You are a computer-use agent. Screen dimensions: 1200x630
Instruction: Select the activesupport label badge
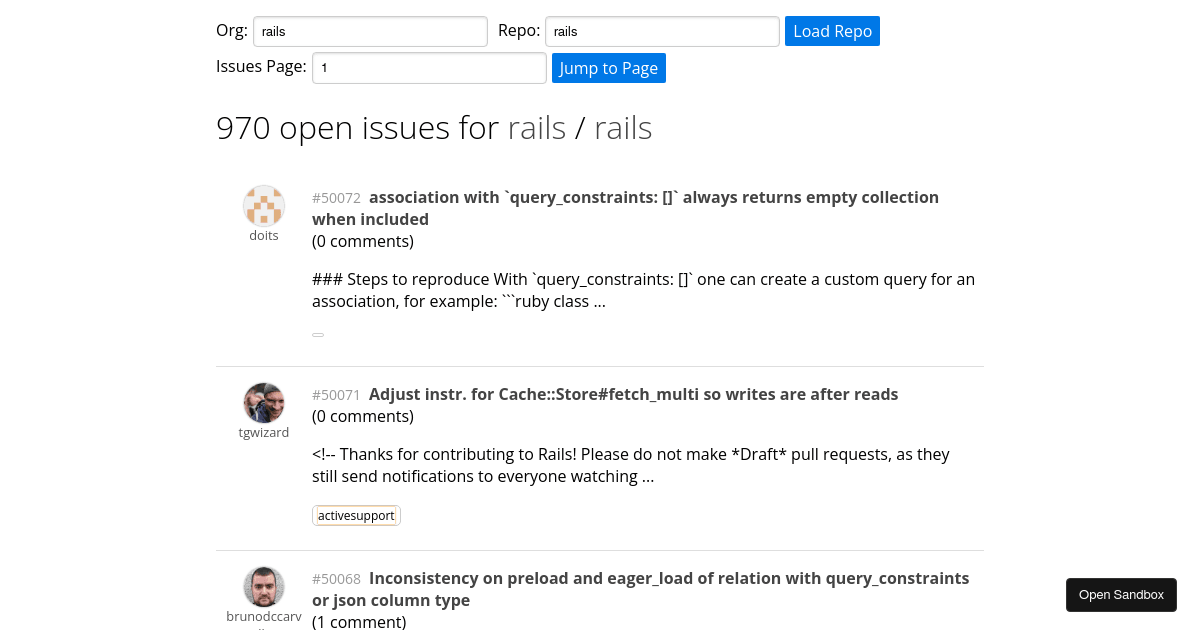pos(356,515)
